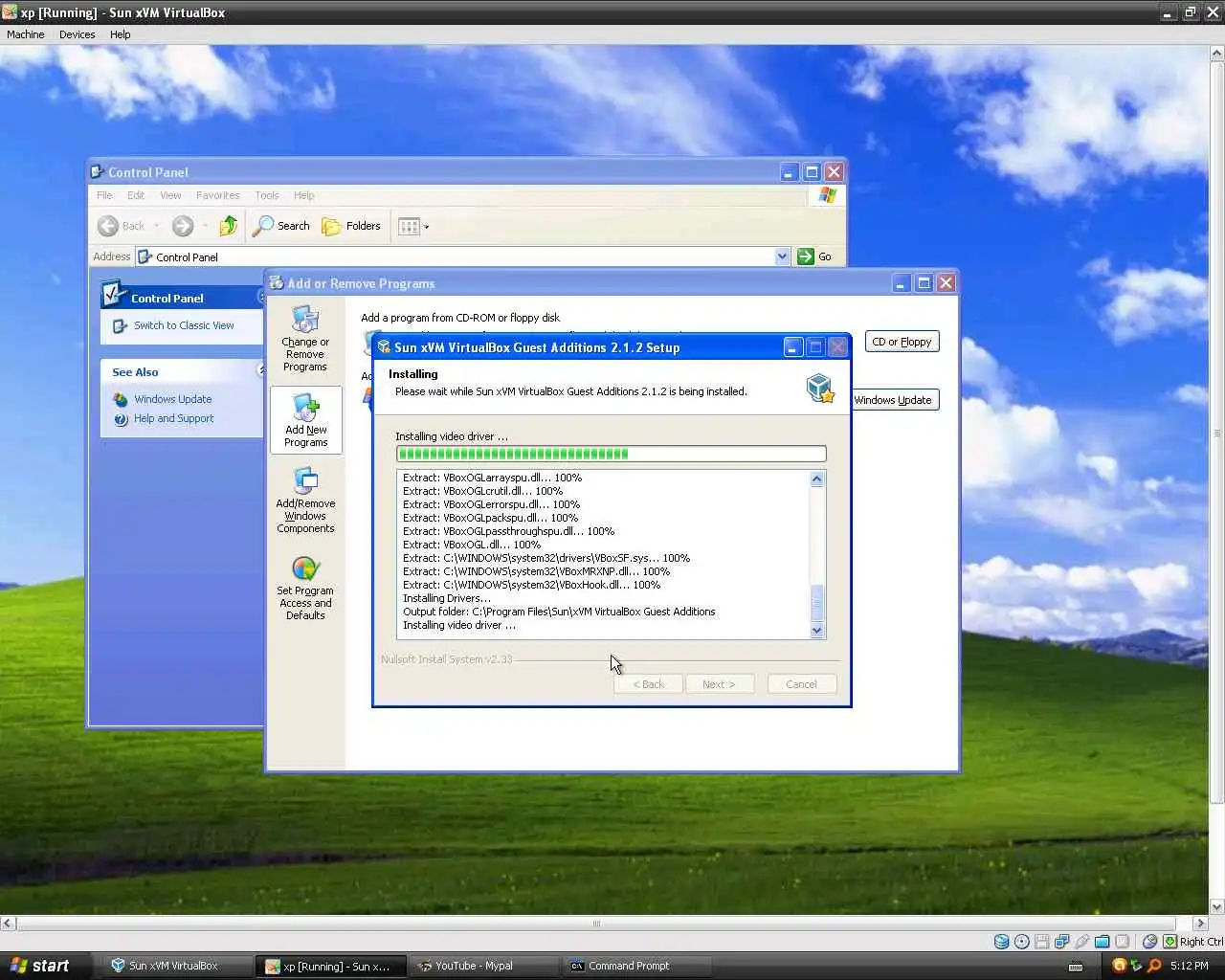Click the orange magnifier system tray icon
Viewport: 1225px width, 980px height.
point(1153,966)
